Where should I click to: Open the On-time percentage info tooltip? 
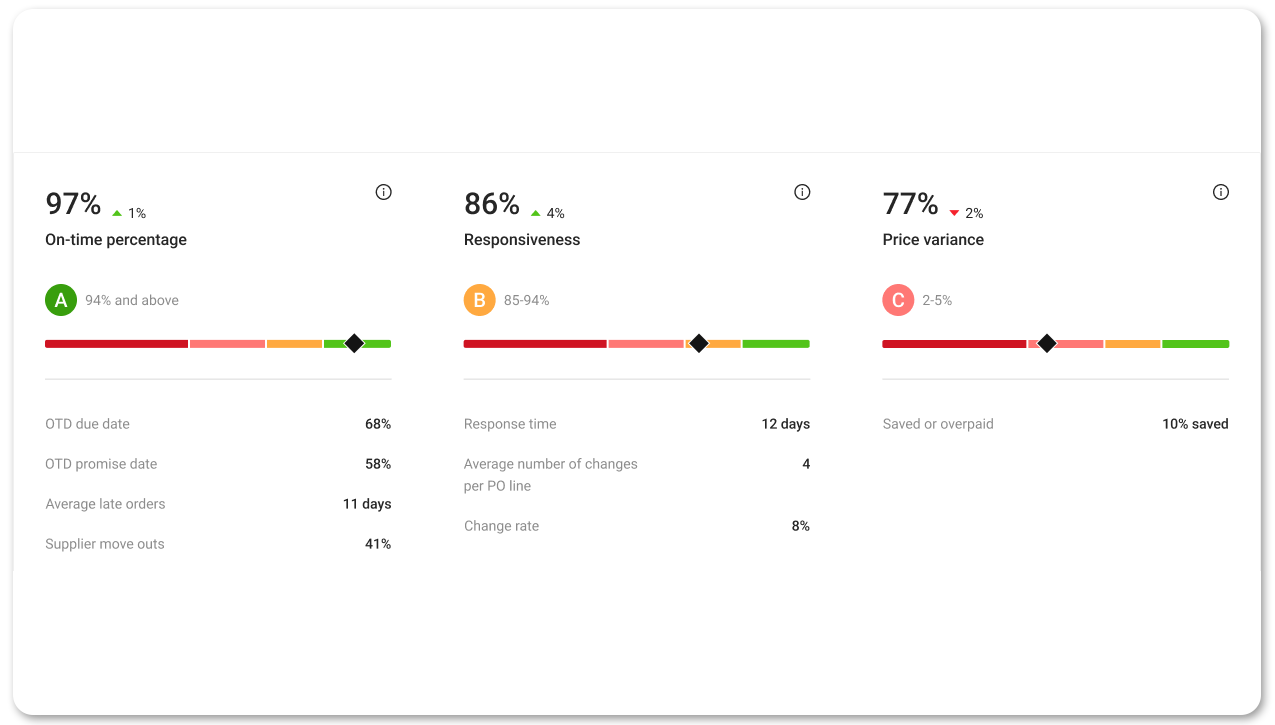point(383,191)
